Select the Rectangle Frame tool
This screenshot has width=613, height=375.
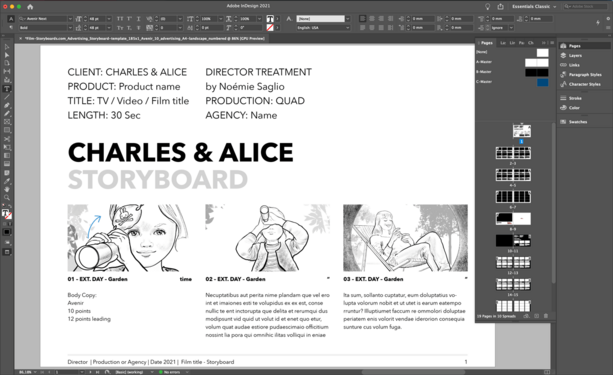pyautogui.click(x=7, y=122)
